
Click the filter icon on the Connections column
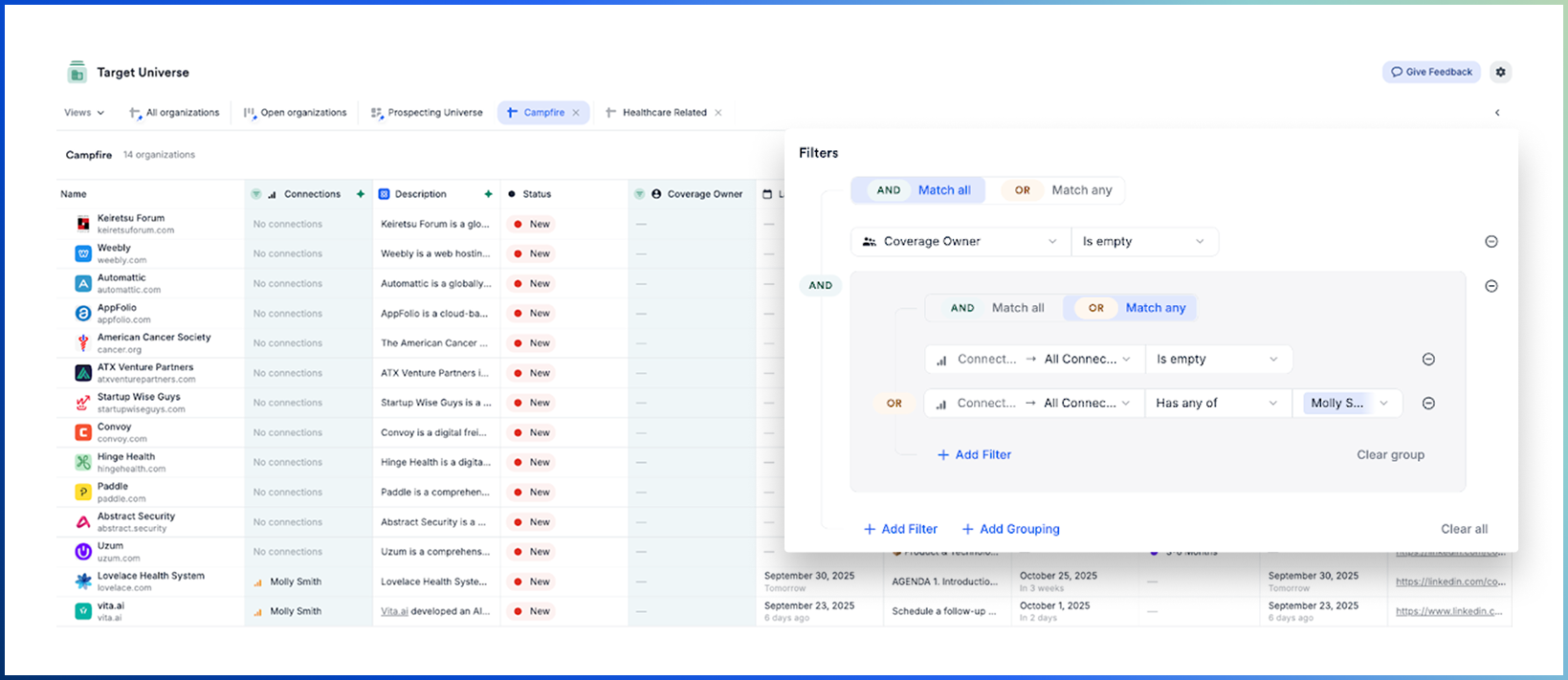point(255,194)
